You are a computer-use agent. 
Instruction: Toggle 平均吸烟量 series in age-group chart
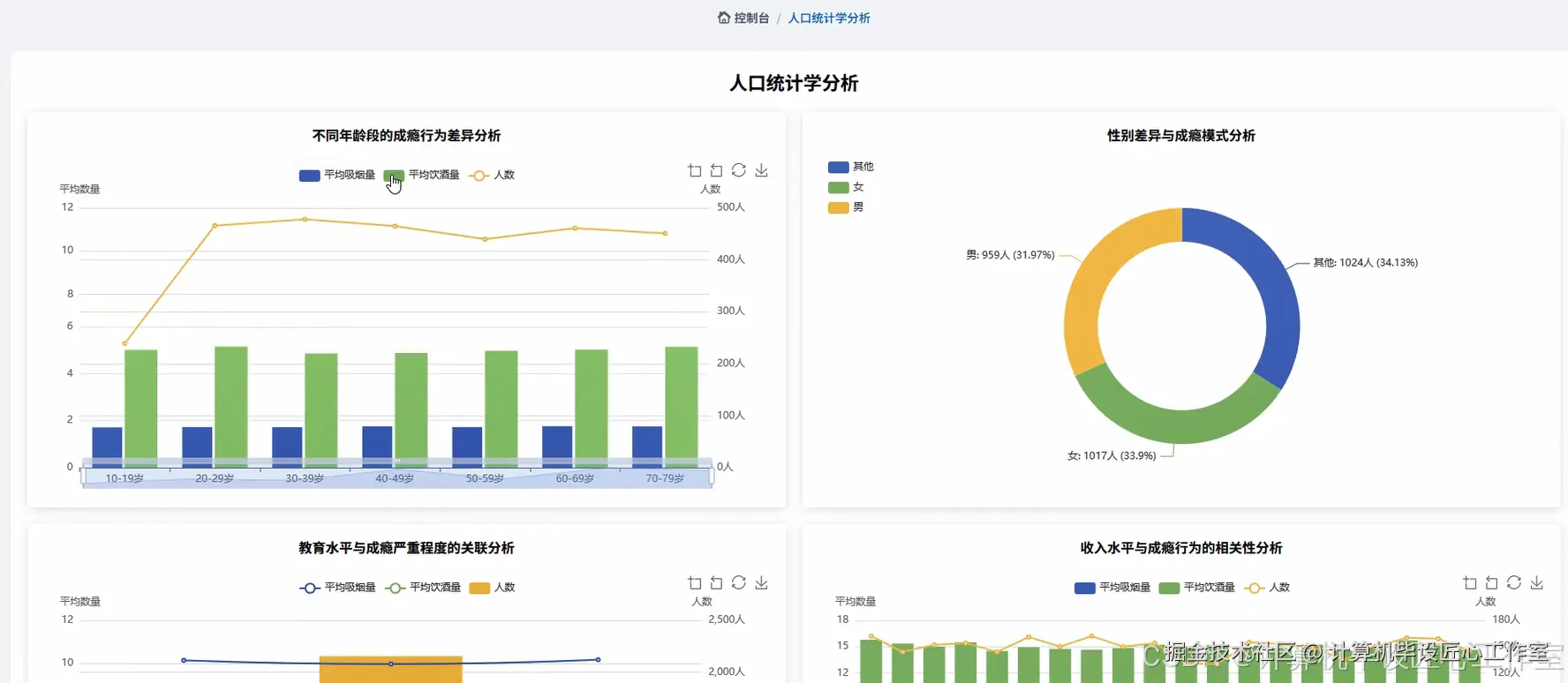[x=337, y=175]
